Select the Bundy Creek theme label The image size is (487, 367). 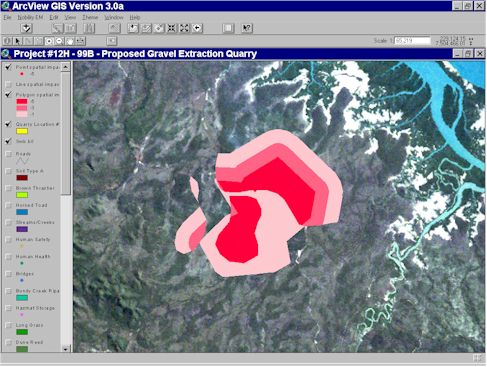(x=37, y=291)
